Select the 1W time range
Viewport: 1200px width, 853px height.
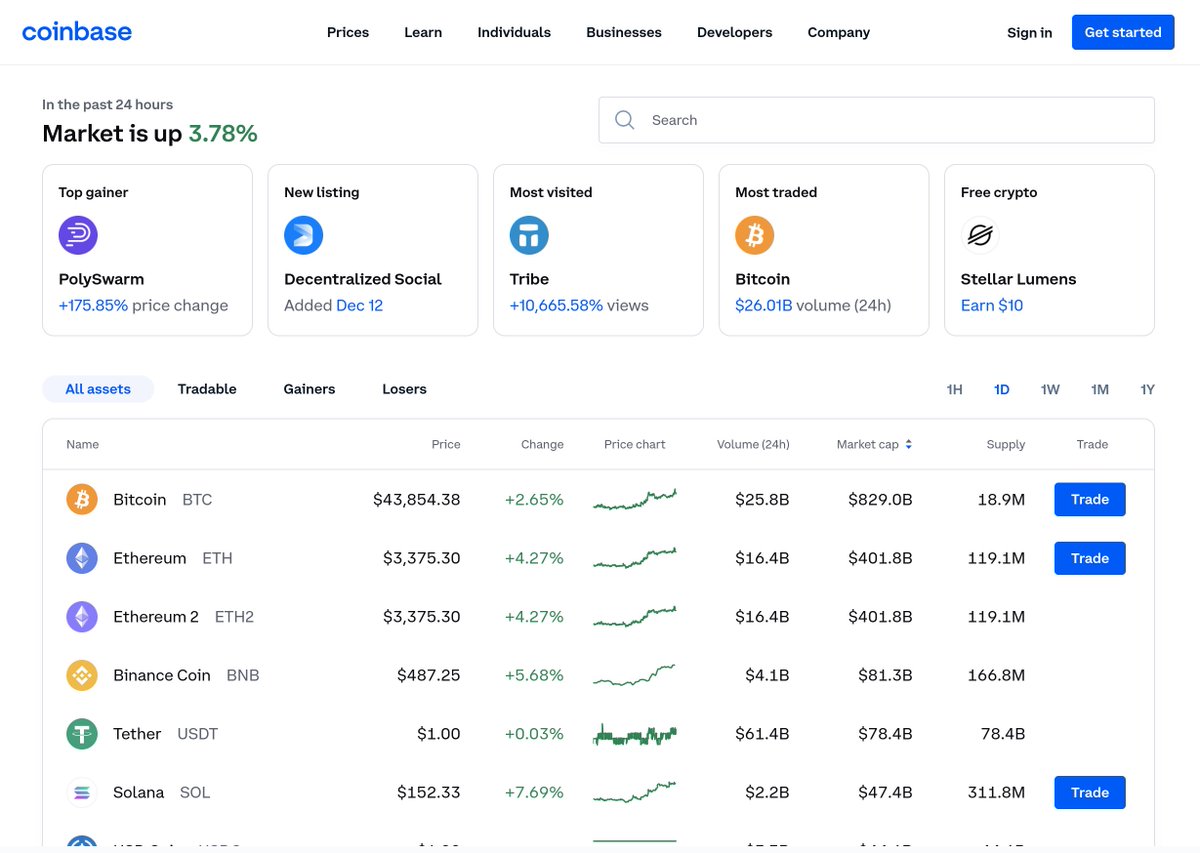pyautogui.click(x=1050, y=389)
